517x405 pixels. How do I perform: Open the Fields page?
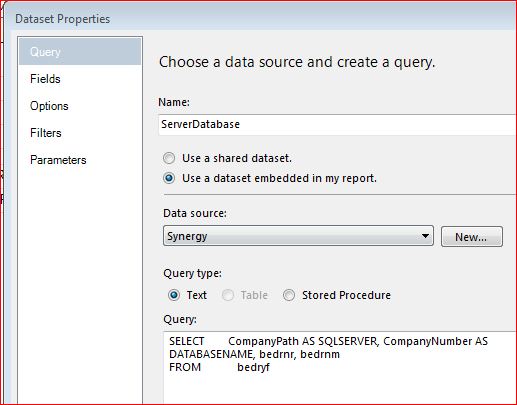coord(45,79)
